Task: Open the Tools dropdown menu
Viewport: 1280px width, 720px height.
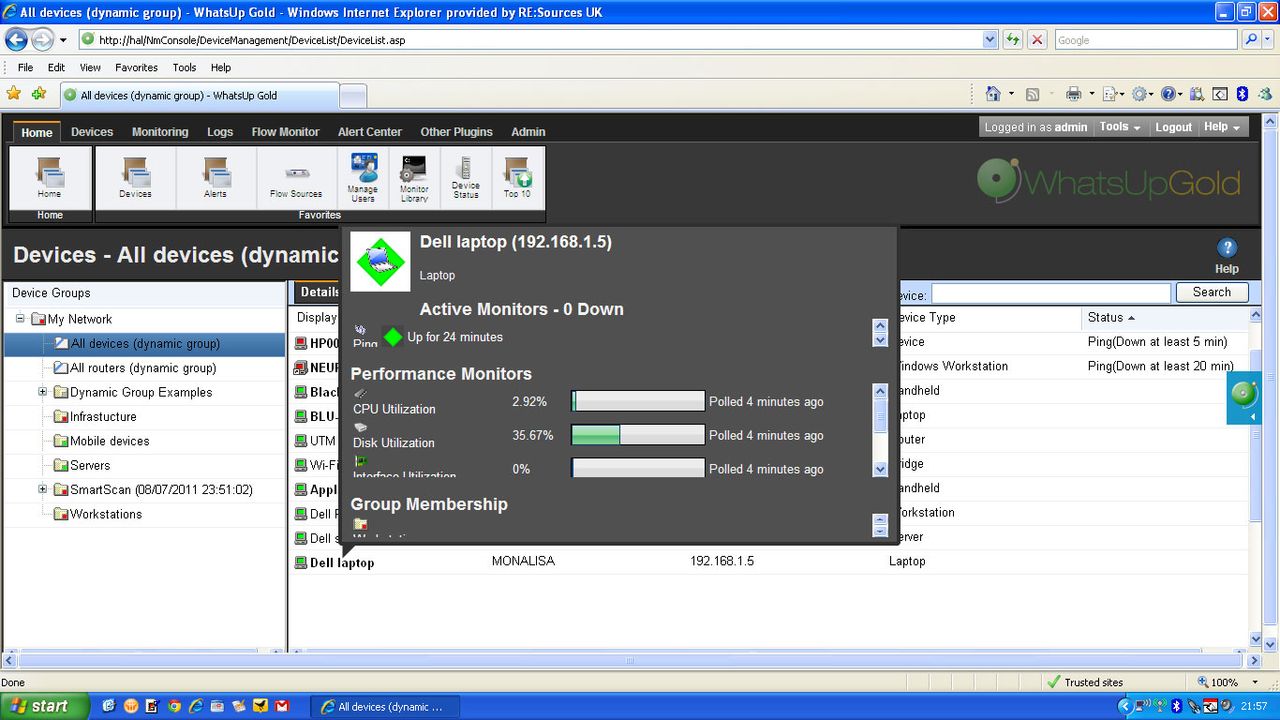Action: click(x=1120, y=127)
